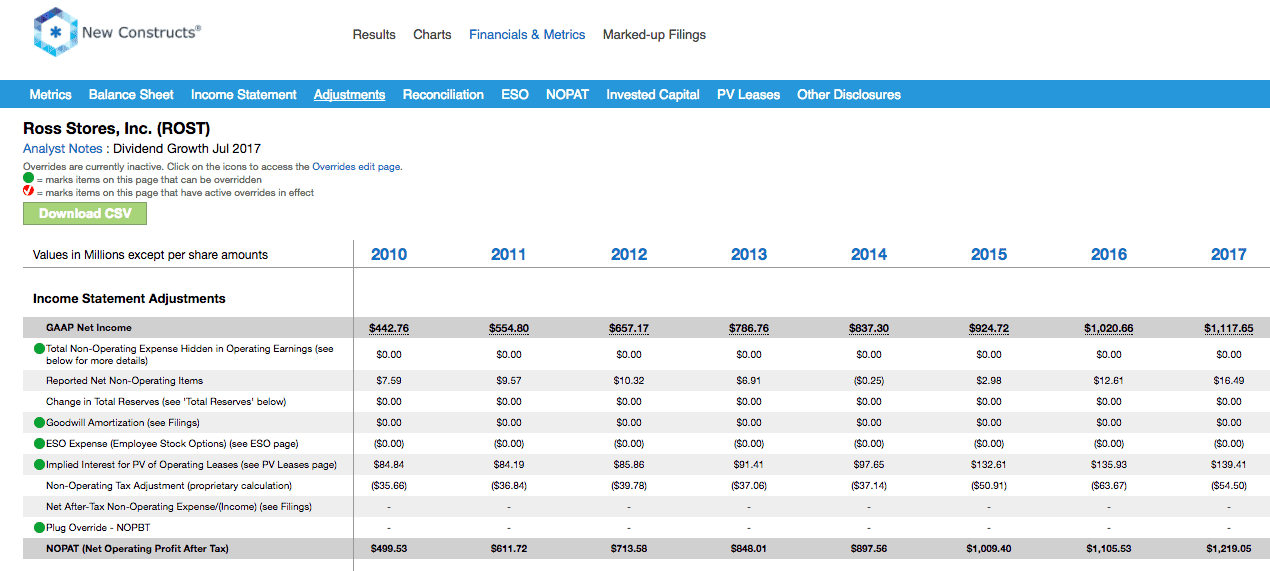Open the Reconciliation tab
Screen dimensions: 1270x571
(443, 95)
